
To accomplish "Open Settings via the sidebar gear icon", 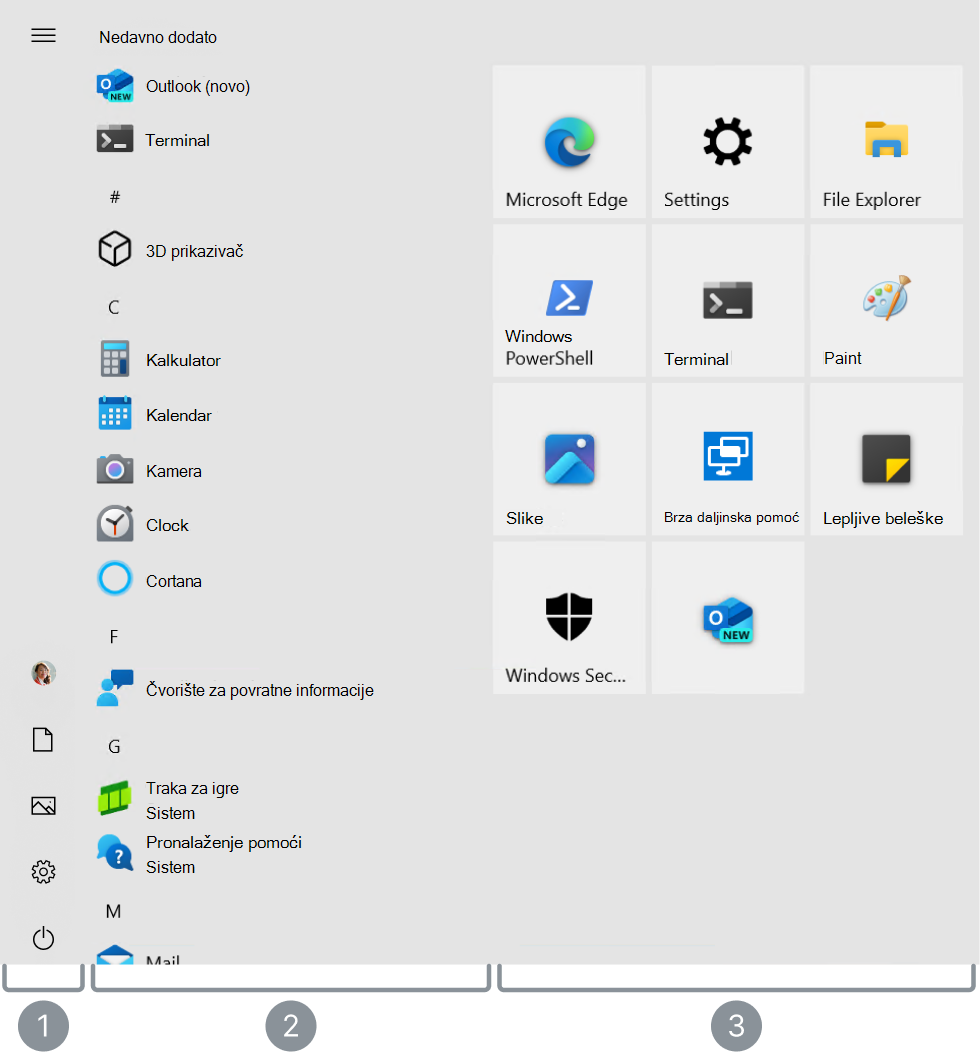I will tap(44, 872).
